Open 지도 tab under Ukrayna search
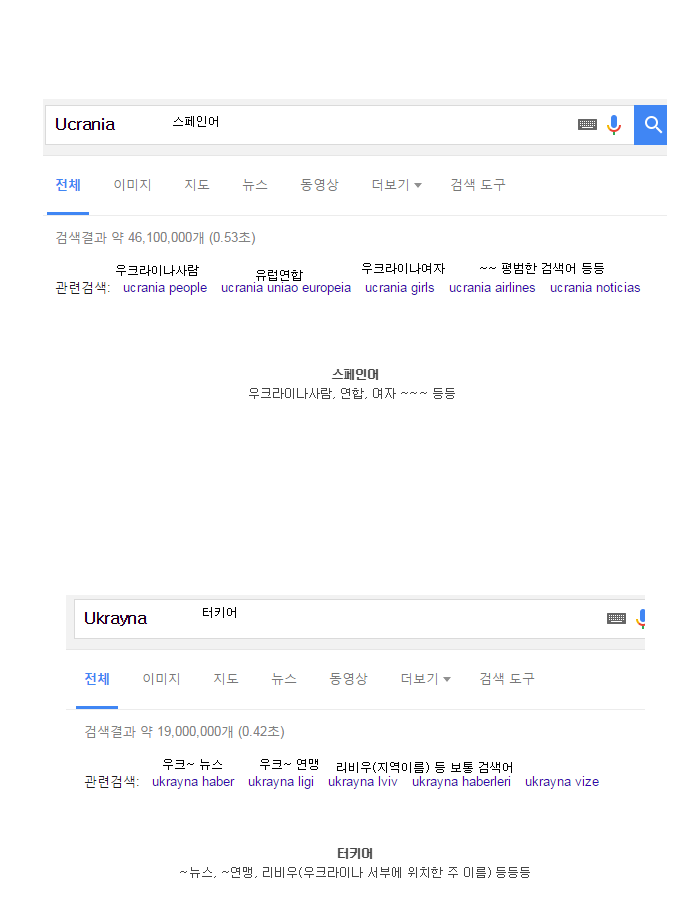Screen dimensions: 700x912 tap(226, 679)
